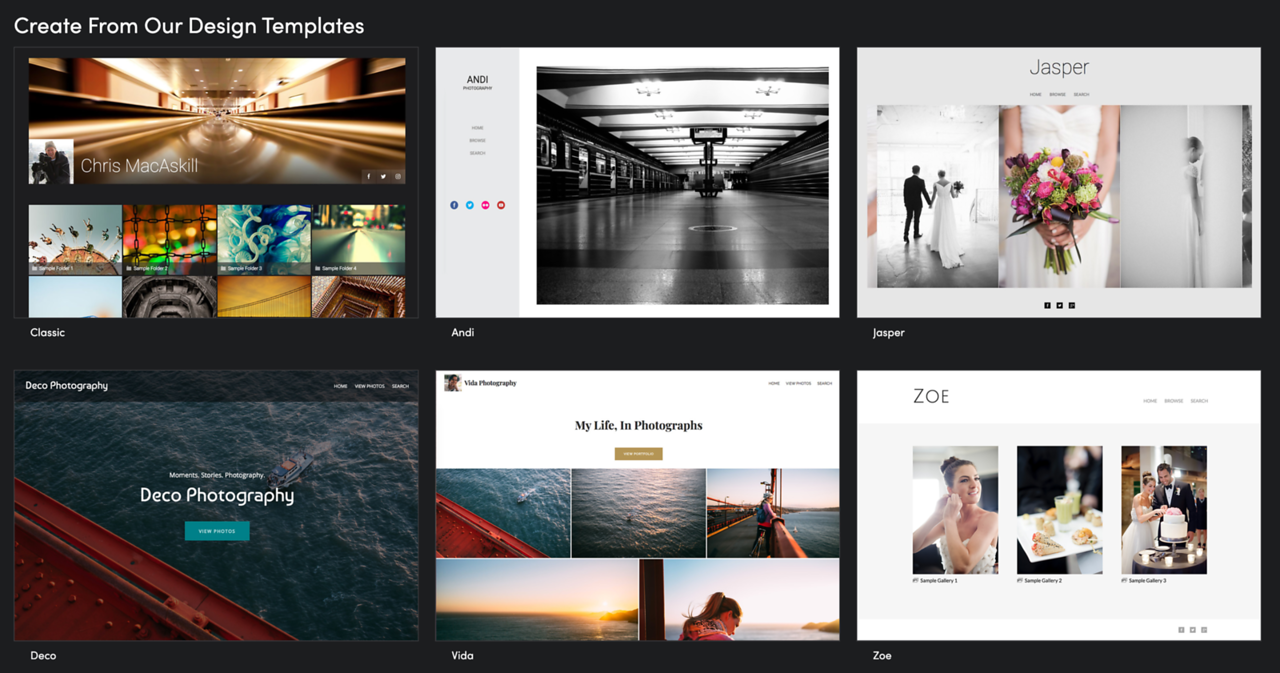Viewport: 1280px width, 673px height.
Task: Select the Classic template label
Action: tap(47, 332)
